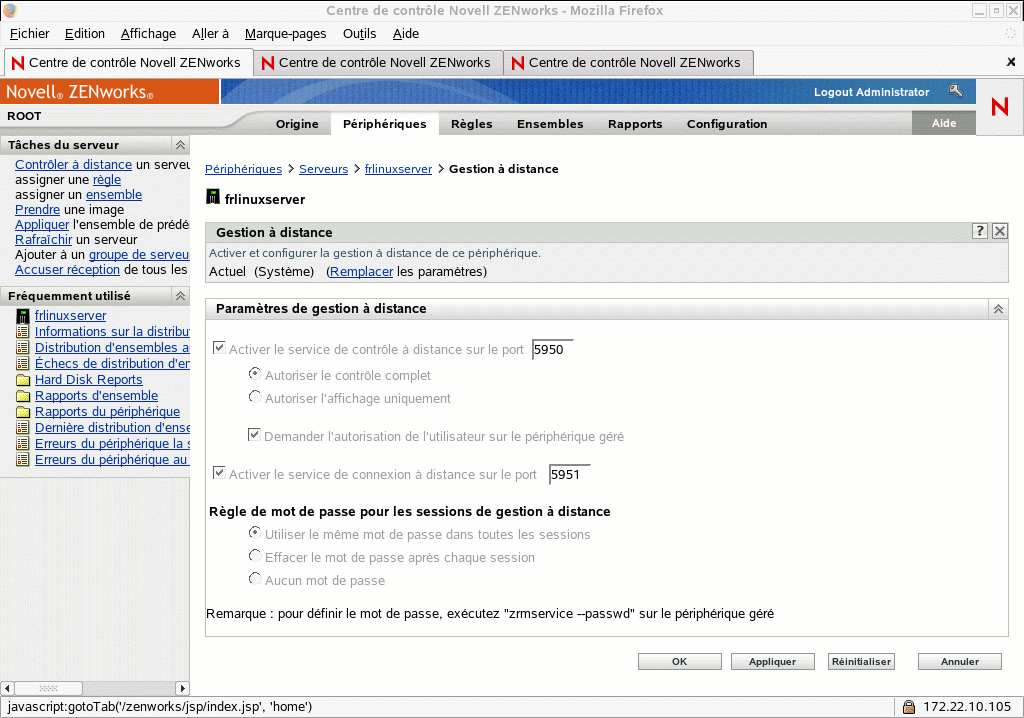
Task: Select Aucun mot de passe radio button
Action: pos(255,579)
